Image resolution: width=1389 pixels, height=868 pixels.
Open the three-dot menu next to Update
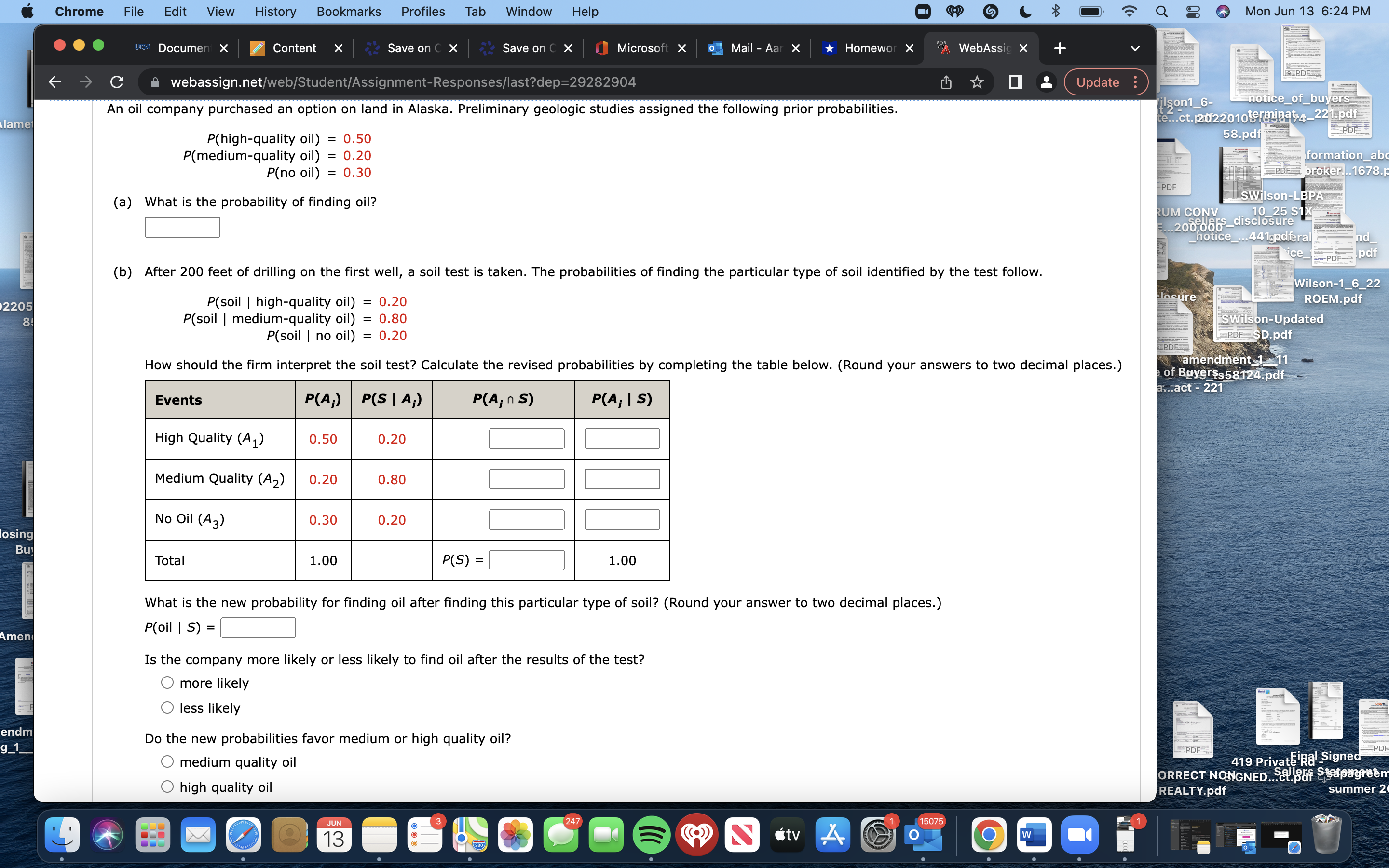tap(1136, 82)
